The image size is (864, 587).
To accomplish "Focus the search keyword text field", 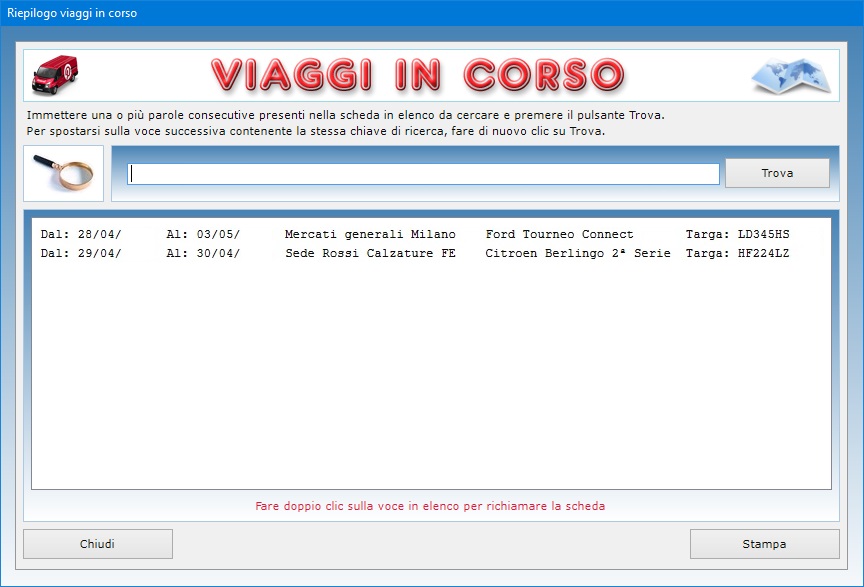I will pyautogui.click(x=423, y=174).
